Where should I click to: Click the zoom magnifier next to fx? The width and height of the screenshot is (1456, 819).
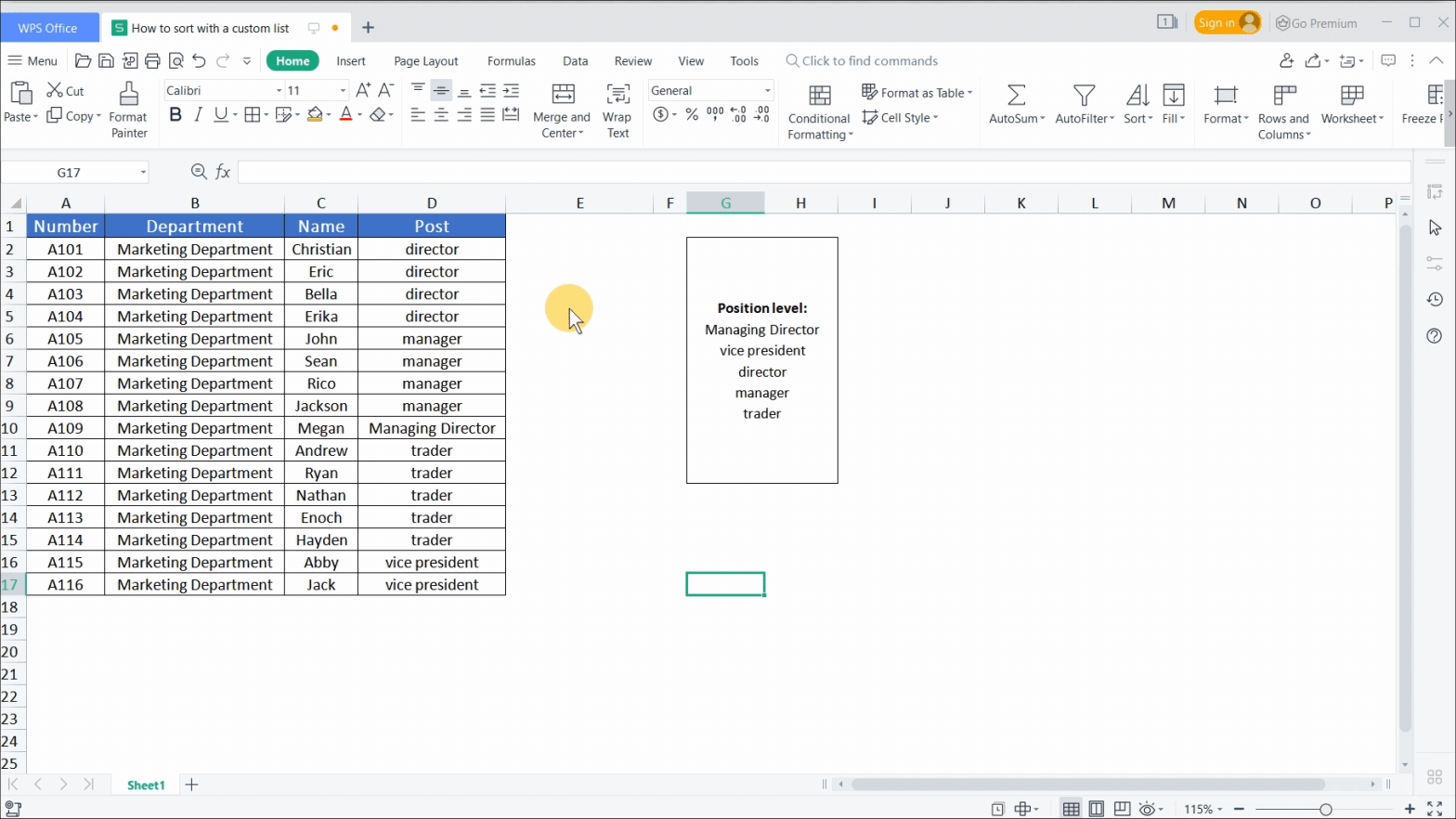click(199, 172)
